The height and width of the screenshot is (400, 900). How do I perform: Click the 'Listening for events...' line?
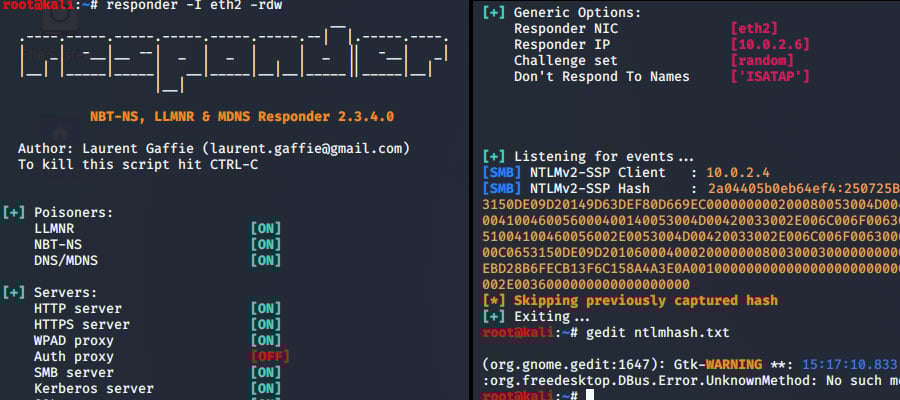tap(604, 157)
